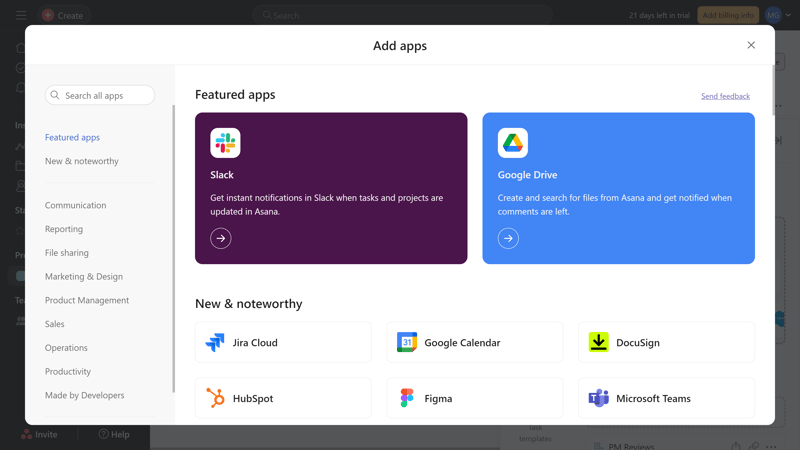Select Featured apps category
Image resolution: width=800 pixels, height=450 pixels.
72,137
